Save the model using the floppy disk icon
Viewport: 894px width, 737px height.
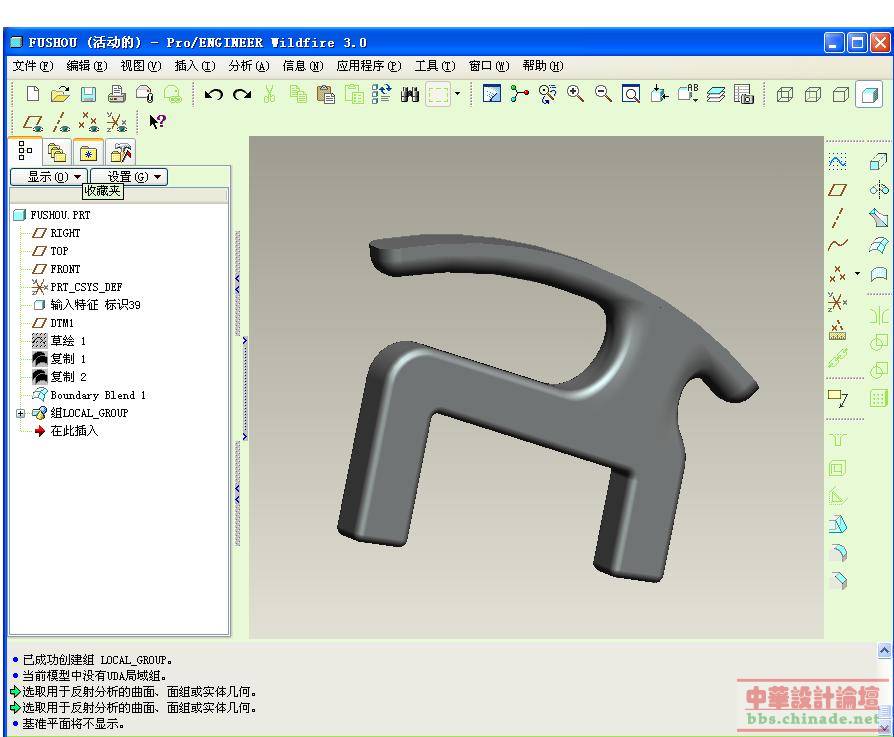pyautogui.click(x=88, y=94)
